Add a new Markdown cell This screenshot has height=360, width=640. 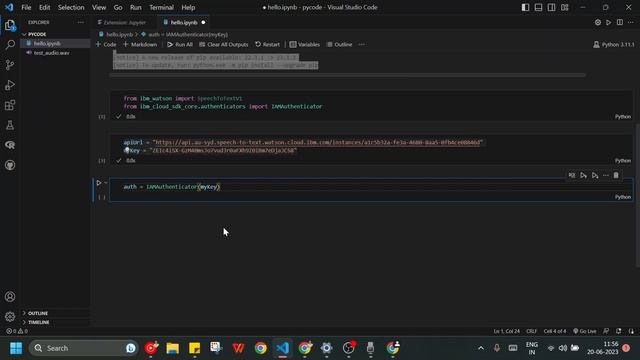pyautogui.click(x=140, y=44)
